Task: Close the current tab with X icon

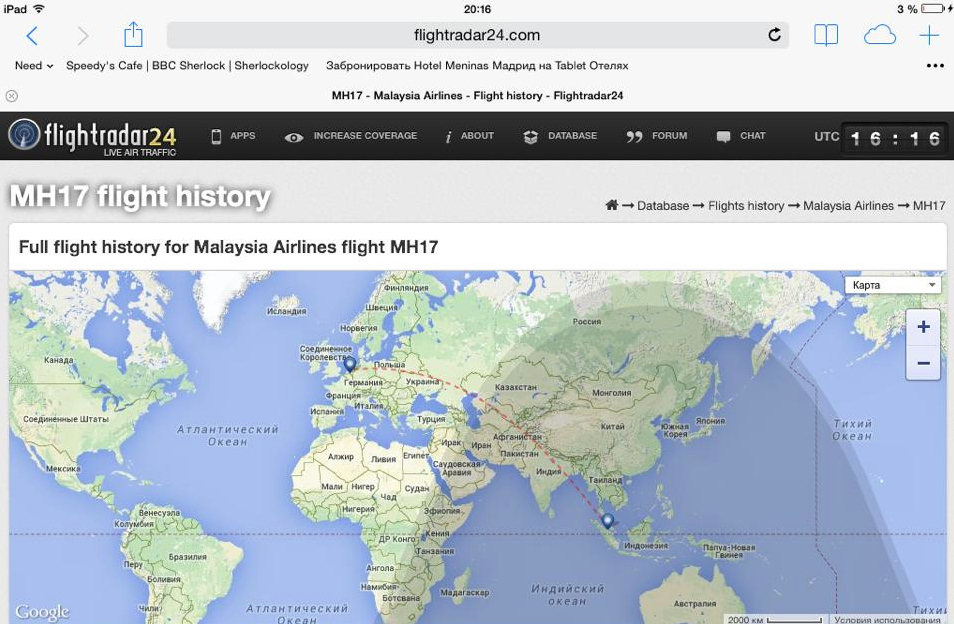Action: click(x=12, y=96)
